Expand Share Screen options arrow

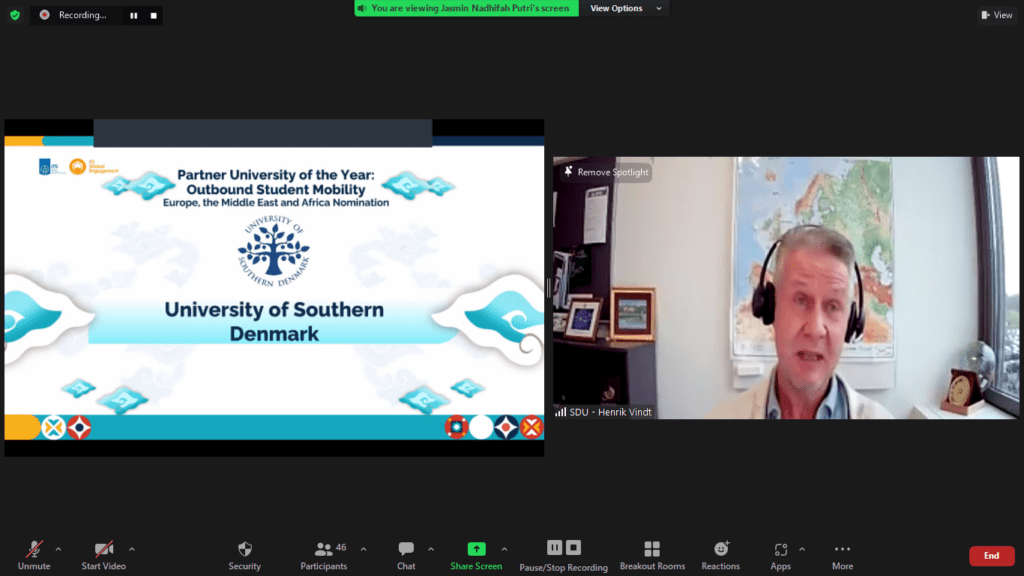click(504, 549)
